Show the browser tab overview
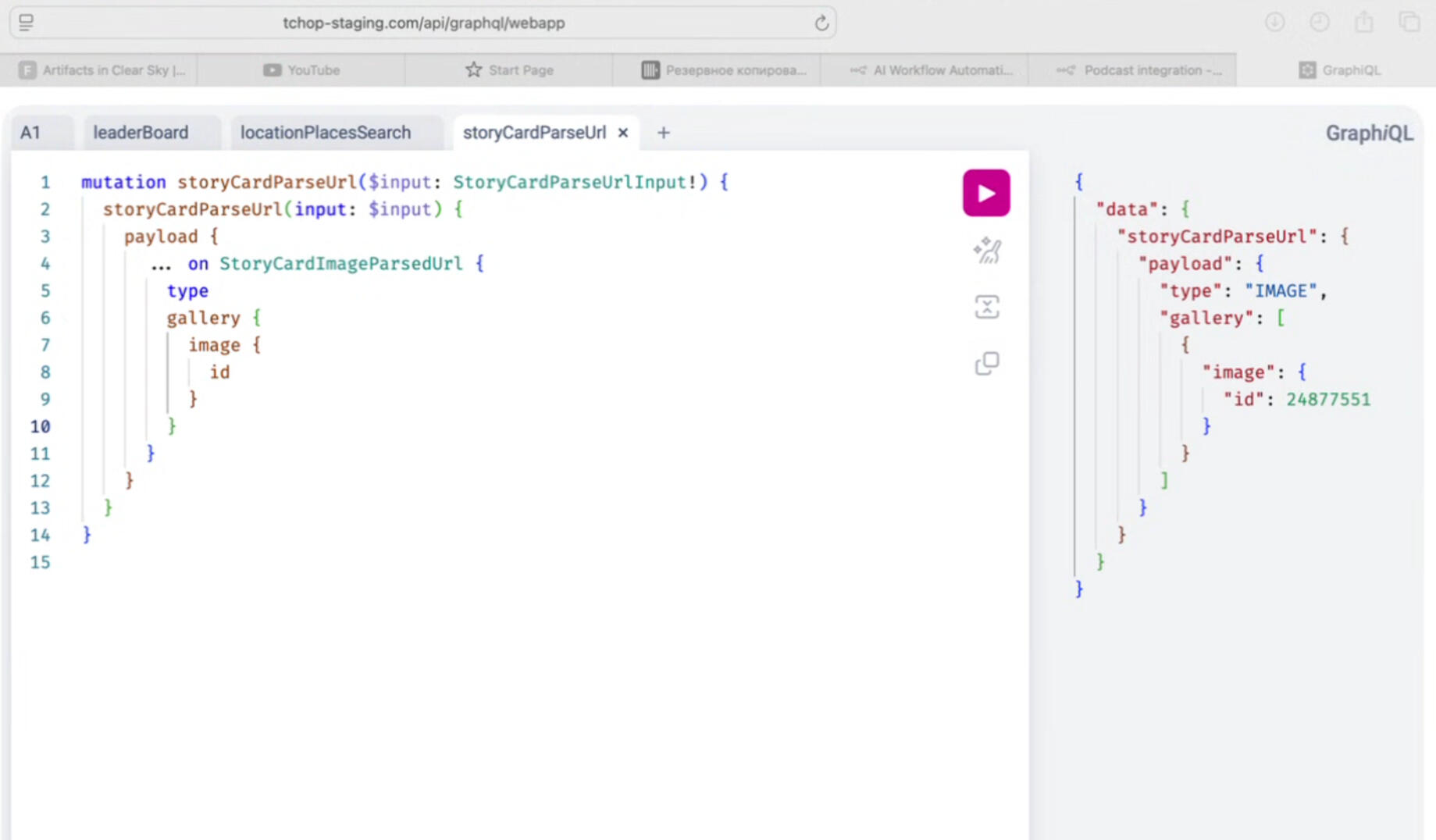The image size is (1436, 840). 1409,23
